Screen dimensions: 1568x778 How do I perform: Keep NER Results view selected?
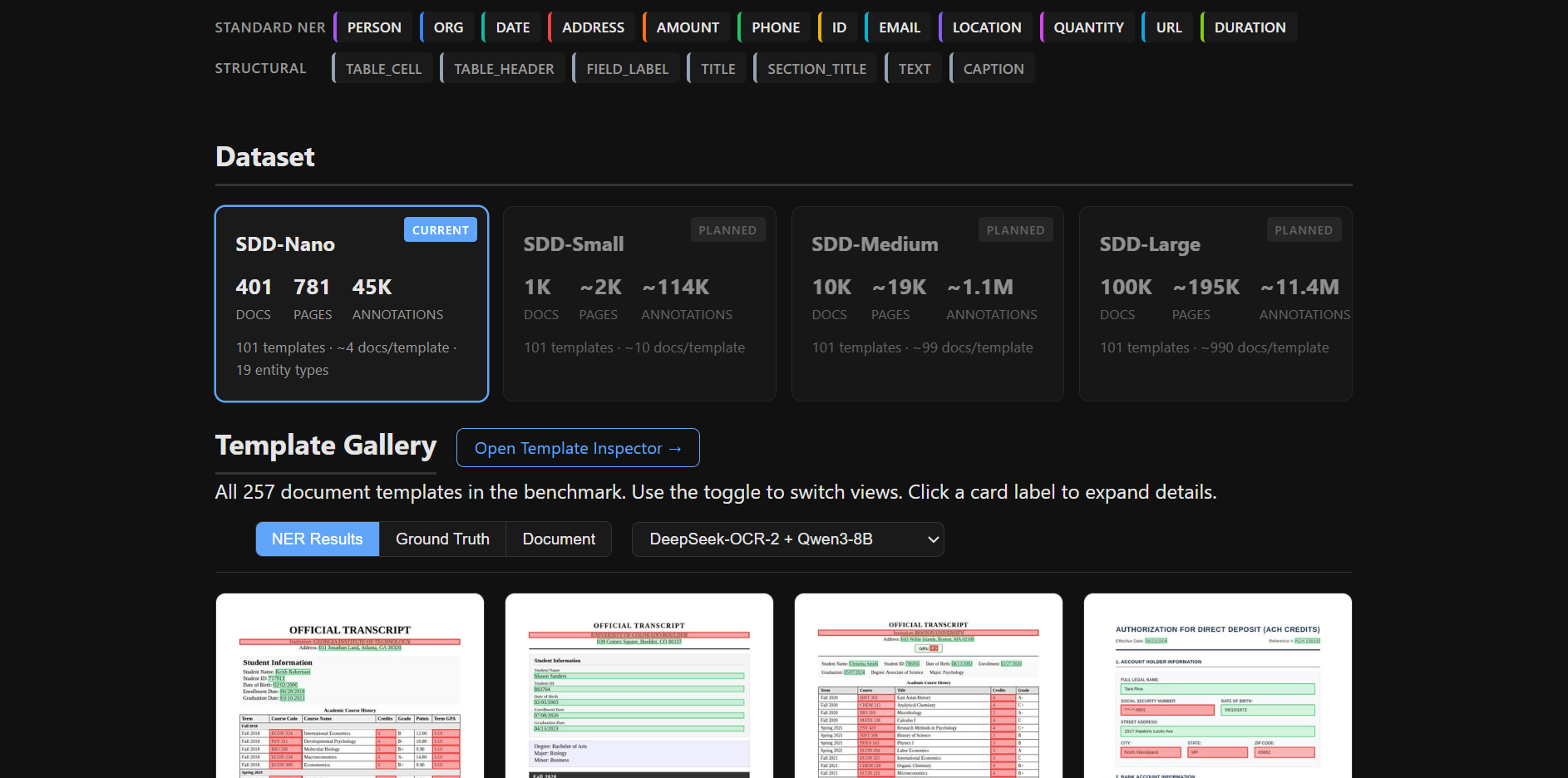point(317,539)
